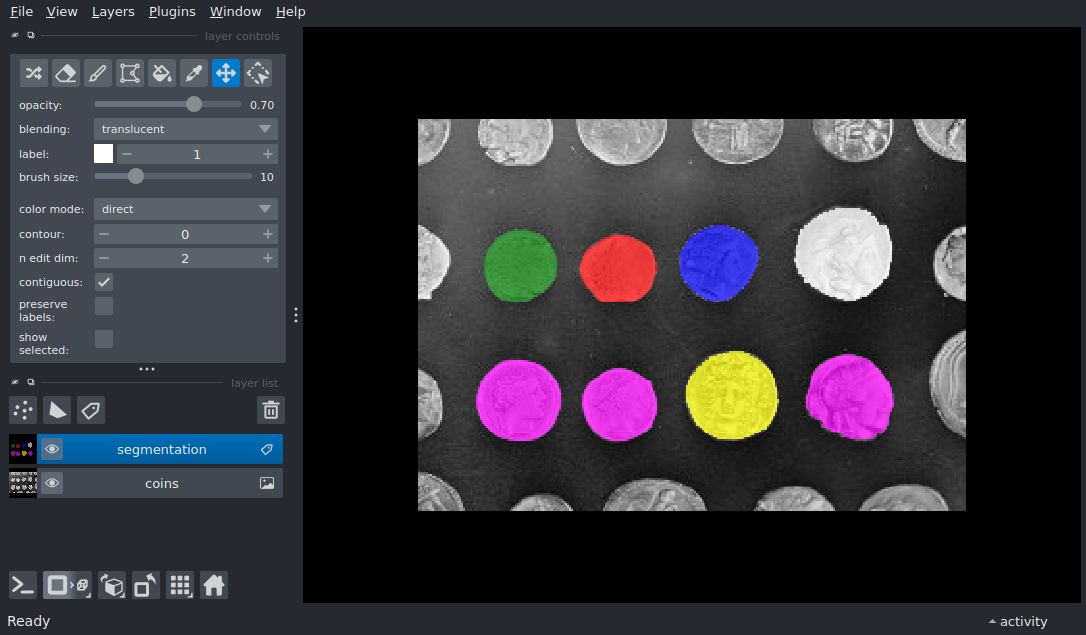Viewport: 1086px width, 635px height.
Task: Open the blending mode dropdown
Action: point(186,129)
